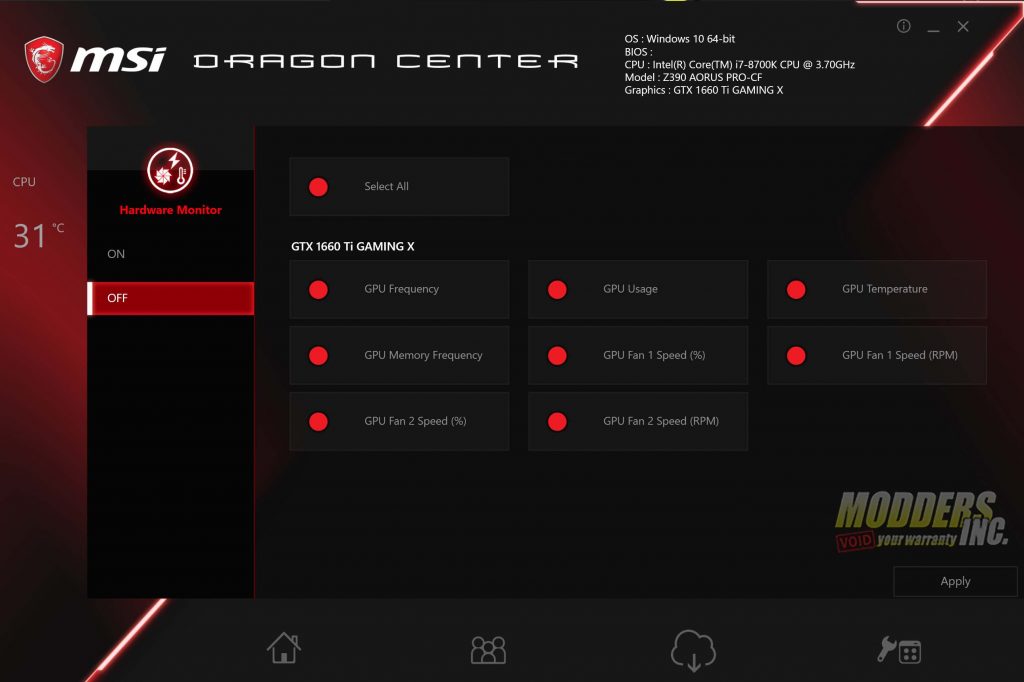
Task: Click the OS Windows 10 64-bit text
Action: (x=679, y=39)
